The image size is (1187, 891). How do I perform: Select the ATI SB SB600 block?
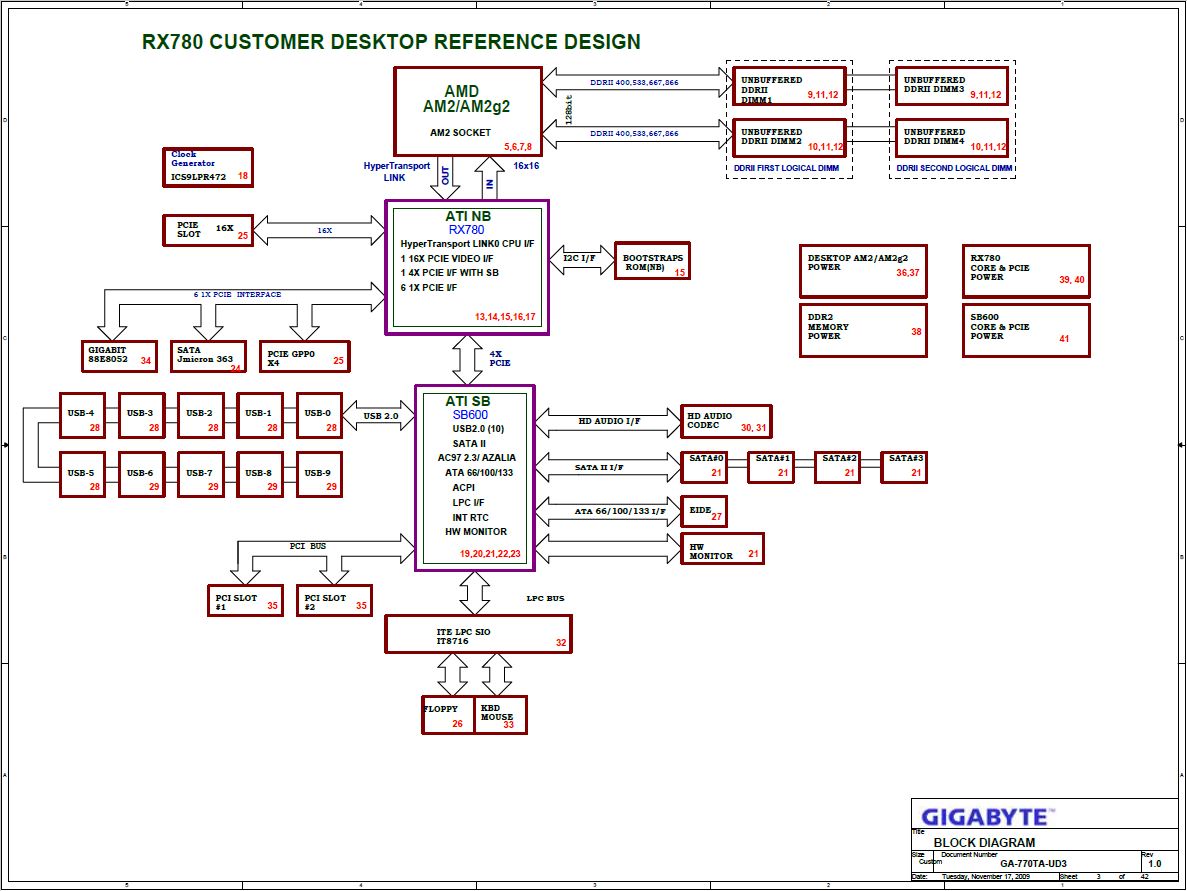(x=475, y=478)
